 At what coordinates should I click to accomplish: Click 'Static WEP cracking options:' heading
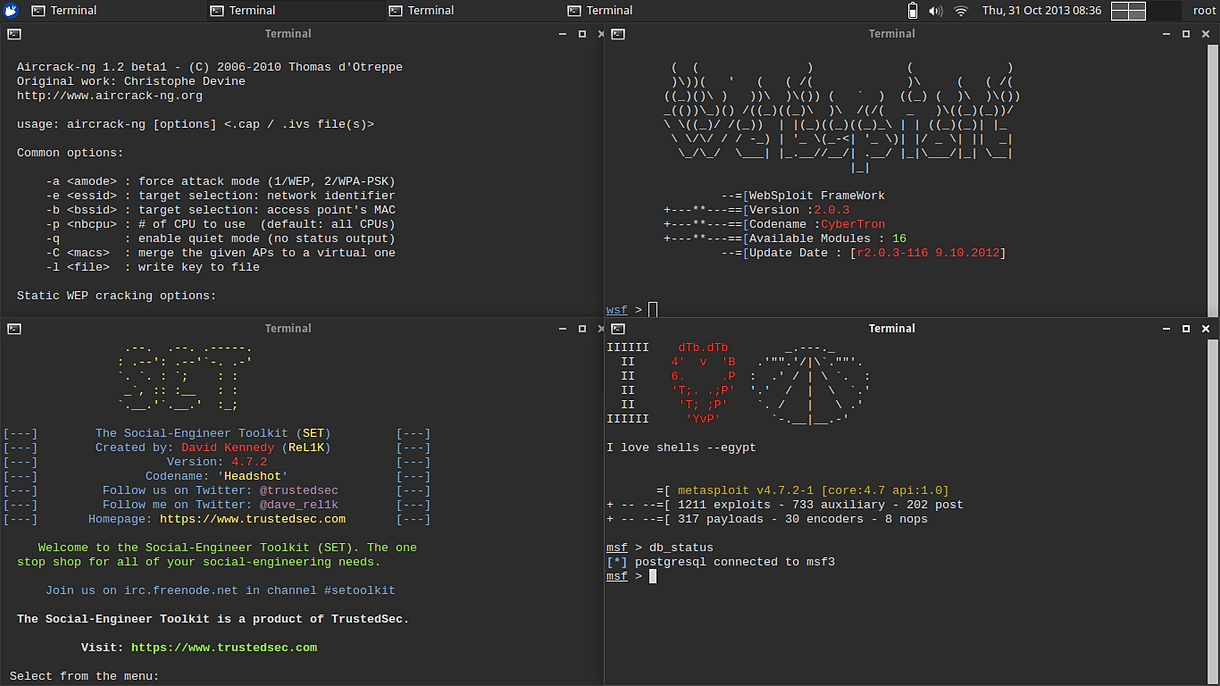tap(117, 296)
